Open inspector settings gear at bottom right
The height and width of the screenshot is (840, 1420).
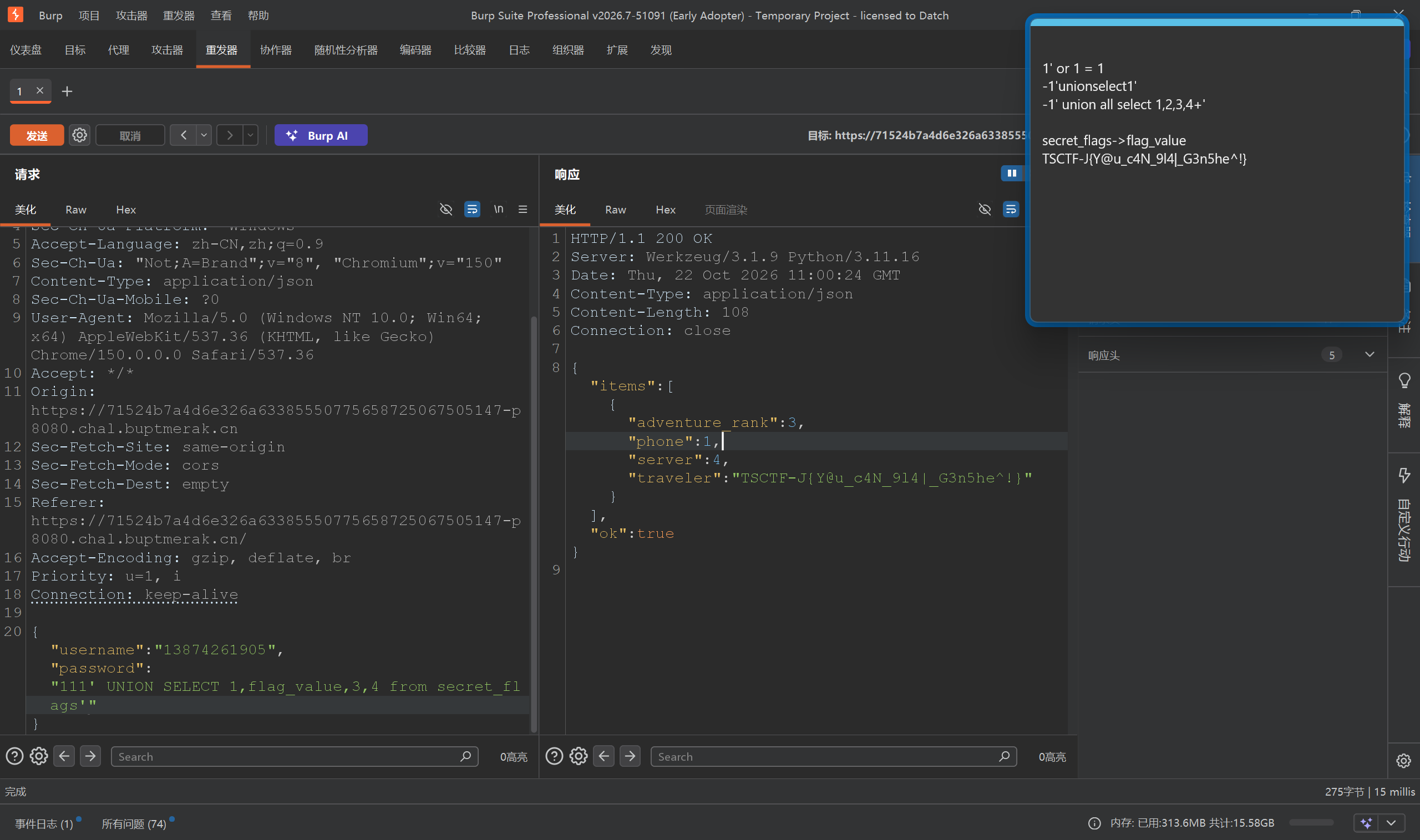click(x=1403, y=761)
